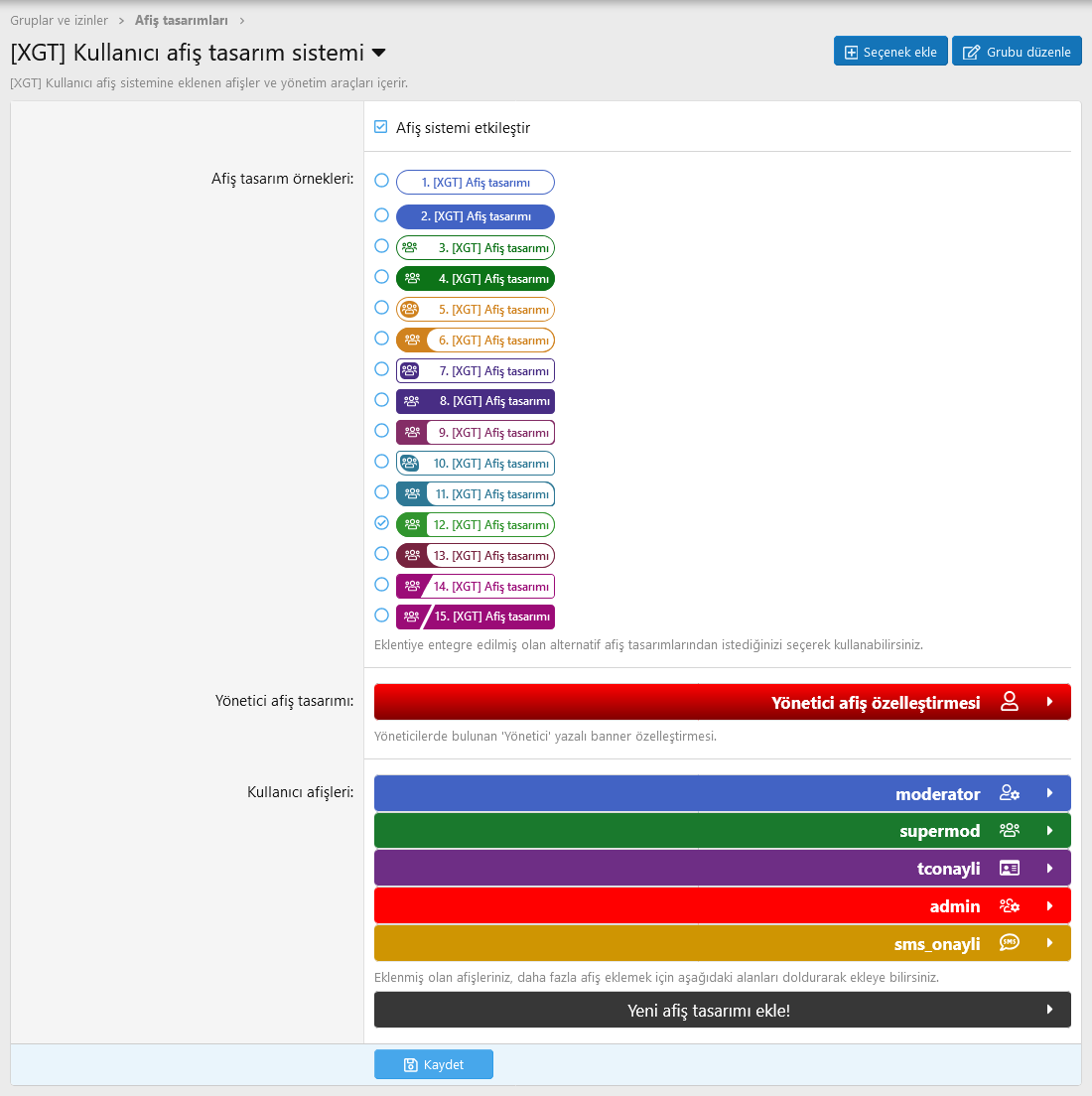Click the user-gear icon on moderator banner
Screen dimensions: 1092x1096
(x=1010, y=793)
